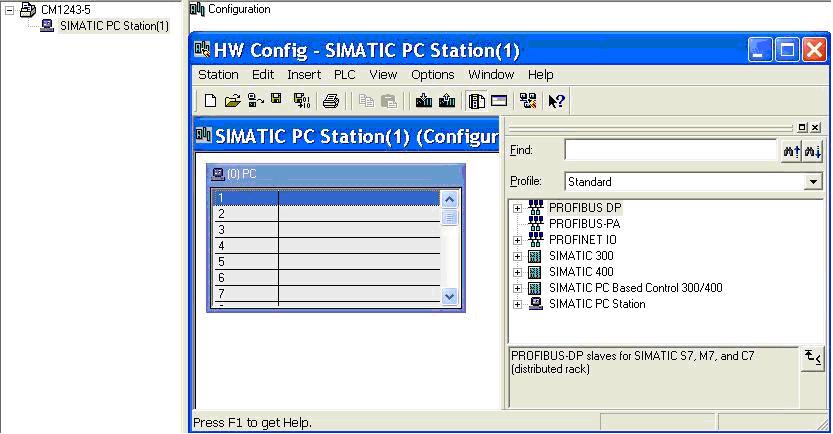The width and height of the screenshot is (833, 434).
Task: Select slot 5 row in PC rack
Action: [326, 261]
